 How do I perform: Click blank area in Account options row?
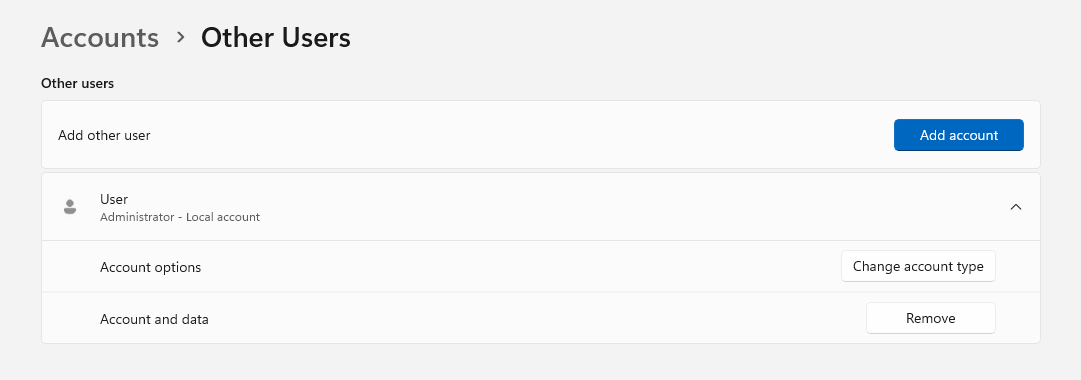[517, 267]
